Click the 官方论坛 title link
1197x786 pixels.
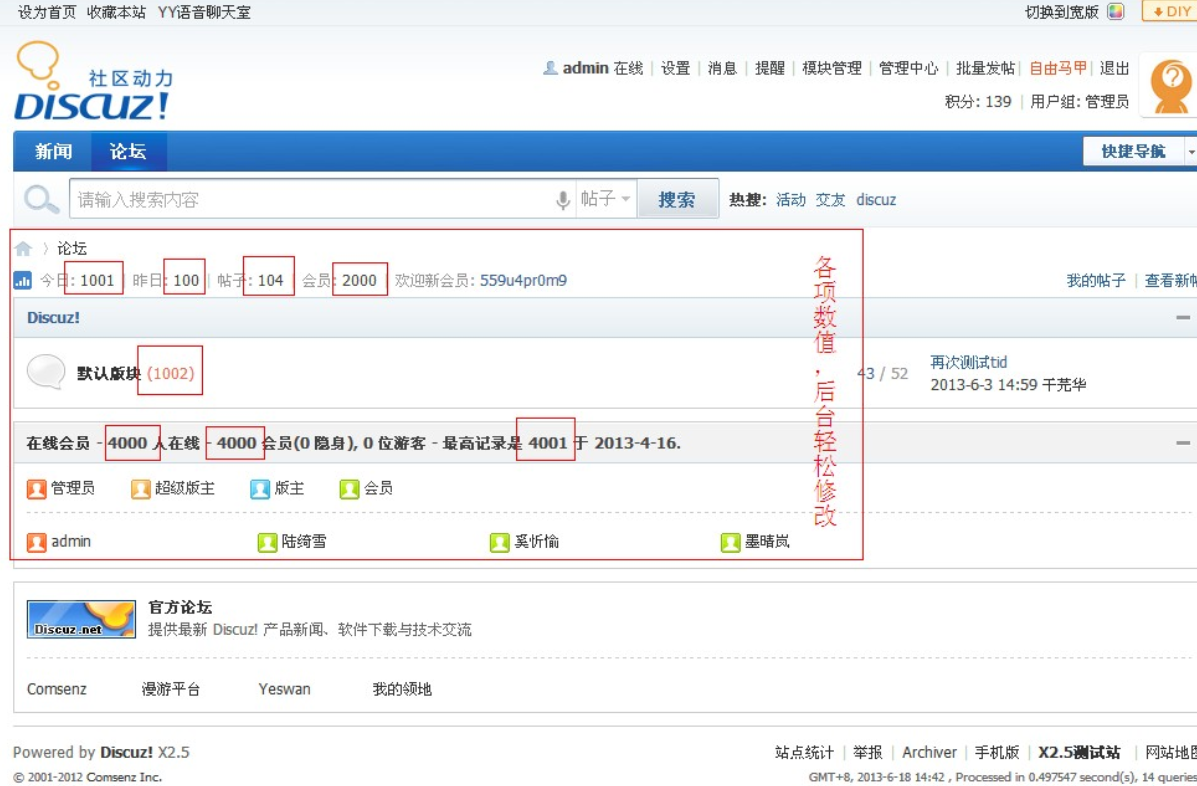(180, 608)
